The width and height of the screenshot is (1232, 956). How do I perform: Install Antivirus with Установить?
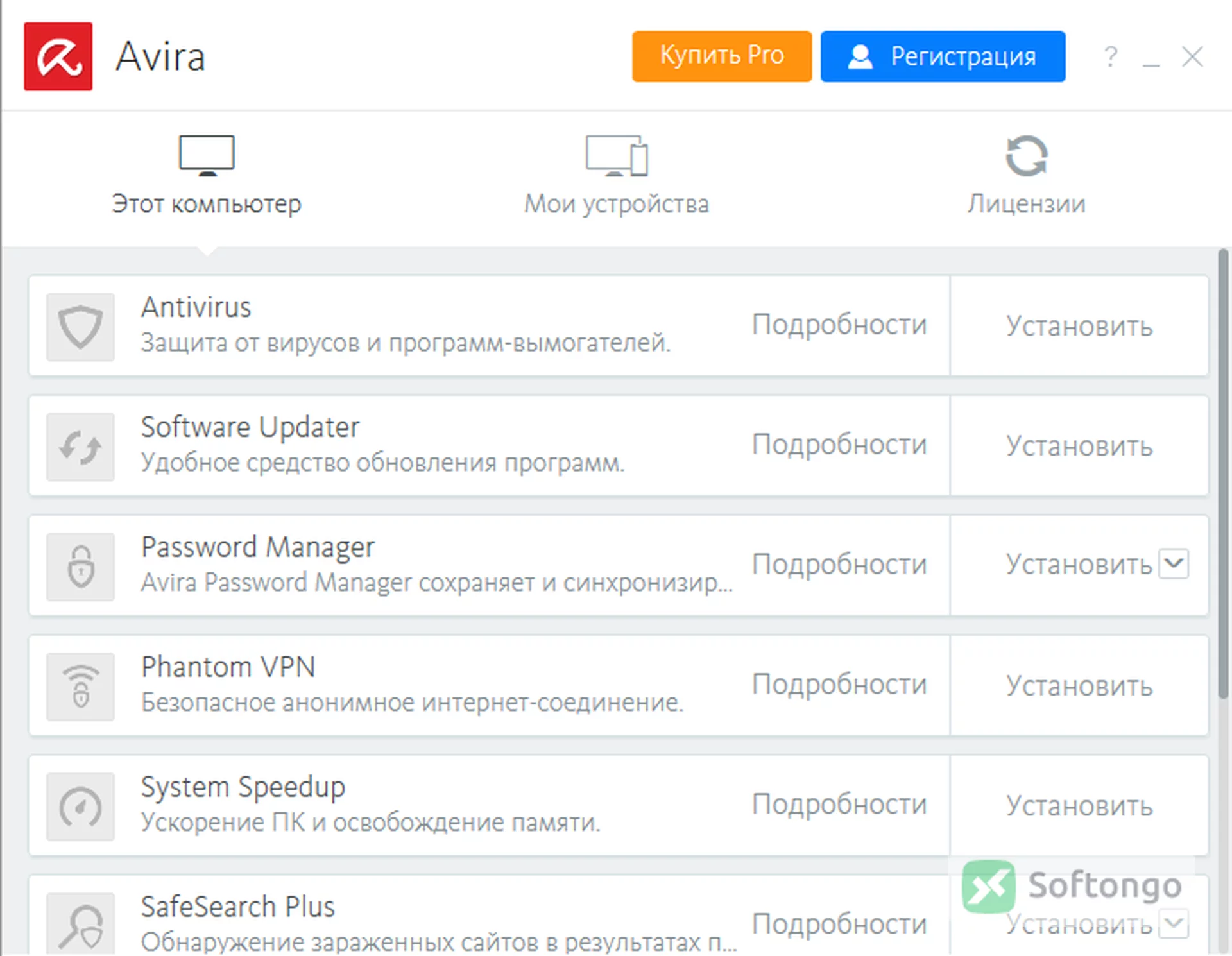(x=1079, y=326)
